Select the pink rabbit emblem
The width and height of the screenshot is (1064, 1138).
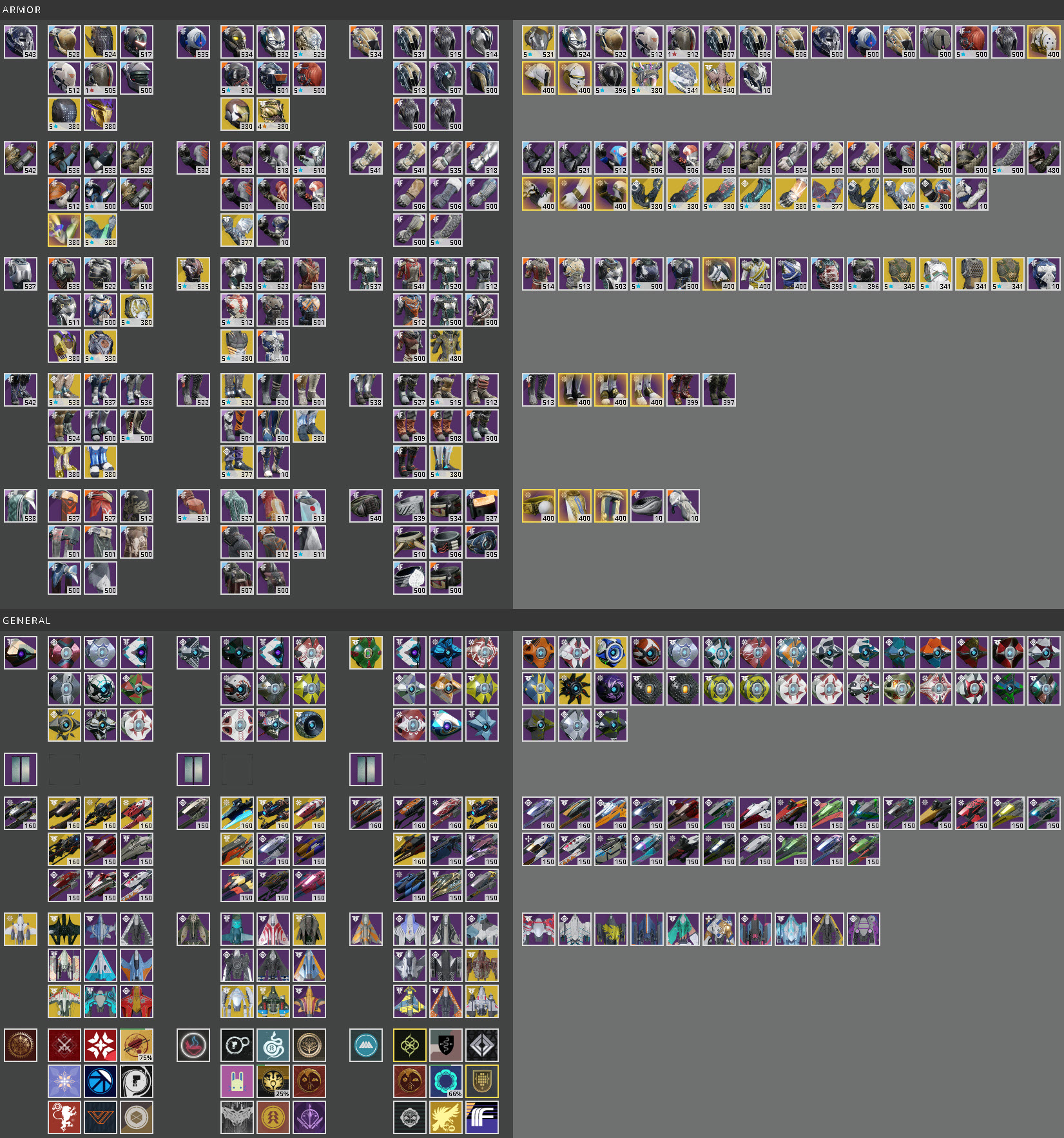click(237, 1081)
